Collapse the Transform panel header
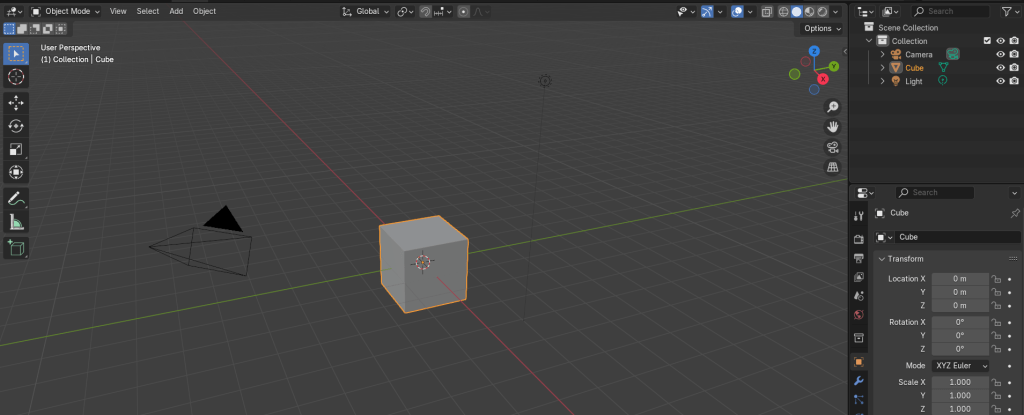The image size is (1024, 415). click(909, 259)
